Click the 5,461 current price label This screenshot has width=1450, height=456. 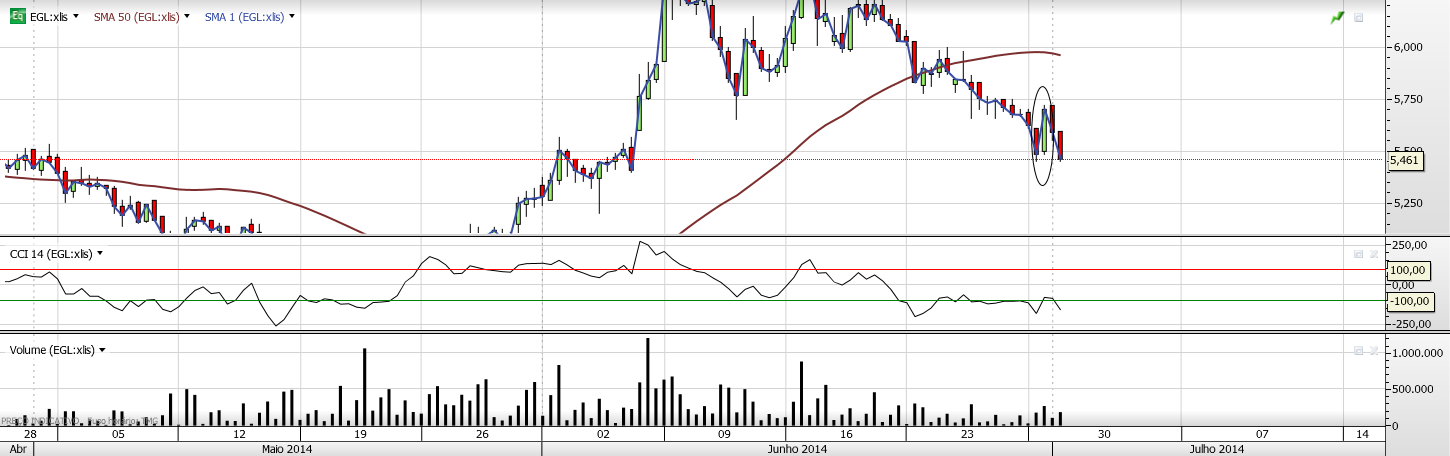tap(1406, 159)
